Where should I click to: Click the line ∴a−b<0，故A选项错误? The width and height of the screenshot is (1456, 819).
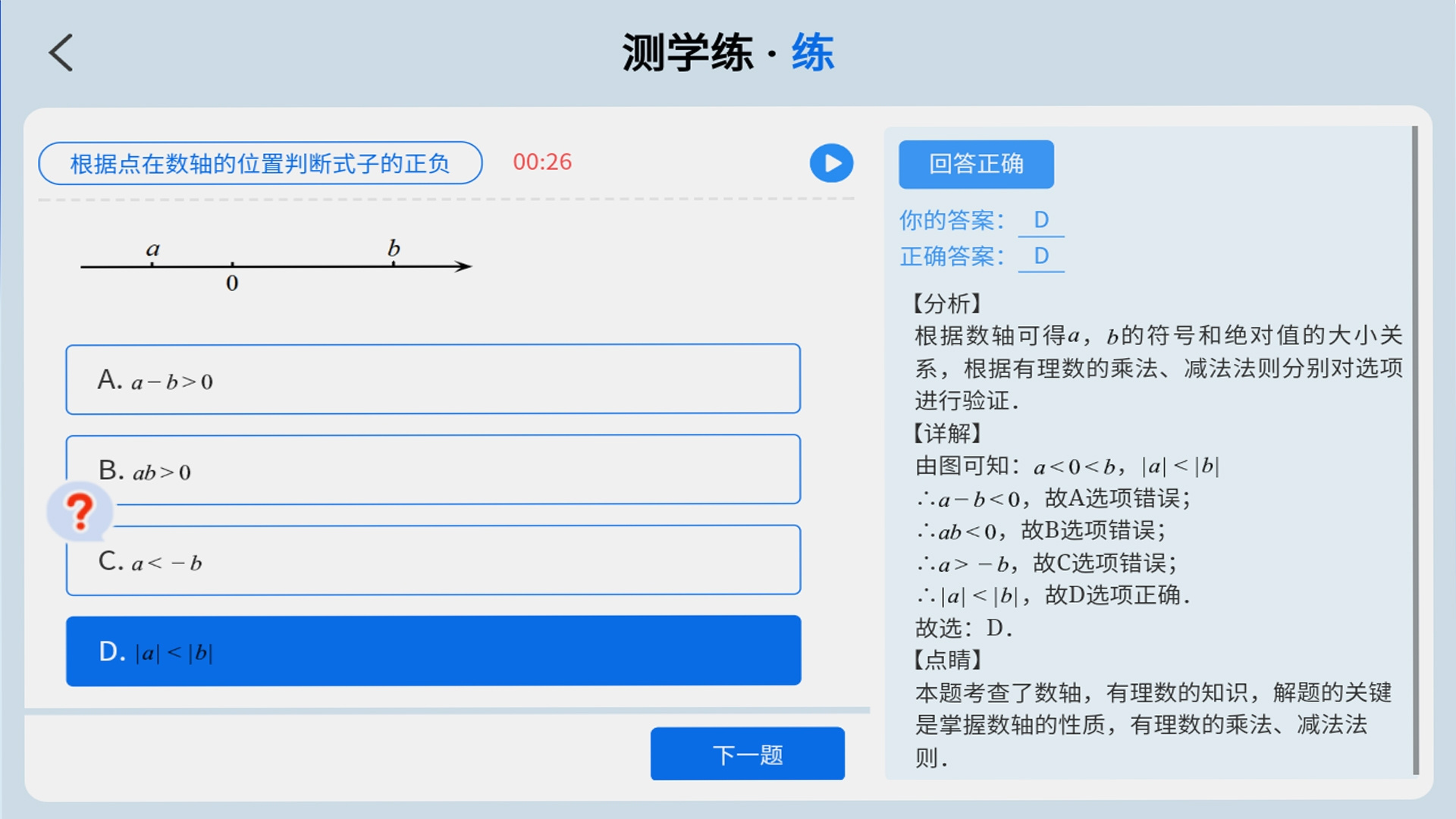click(1053, 498)
